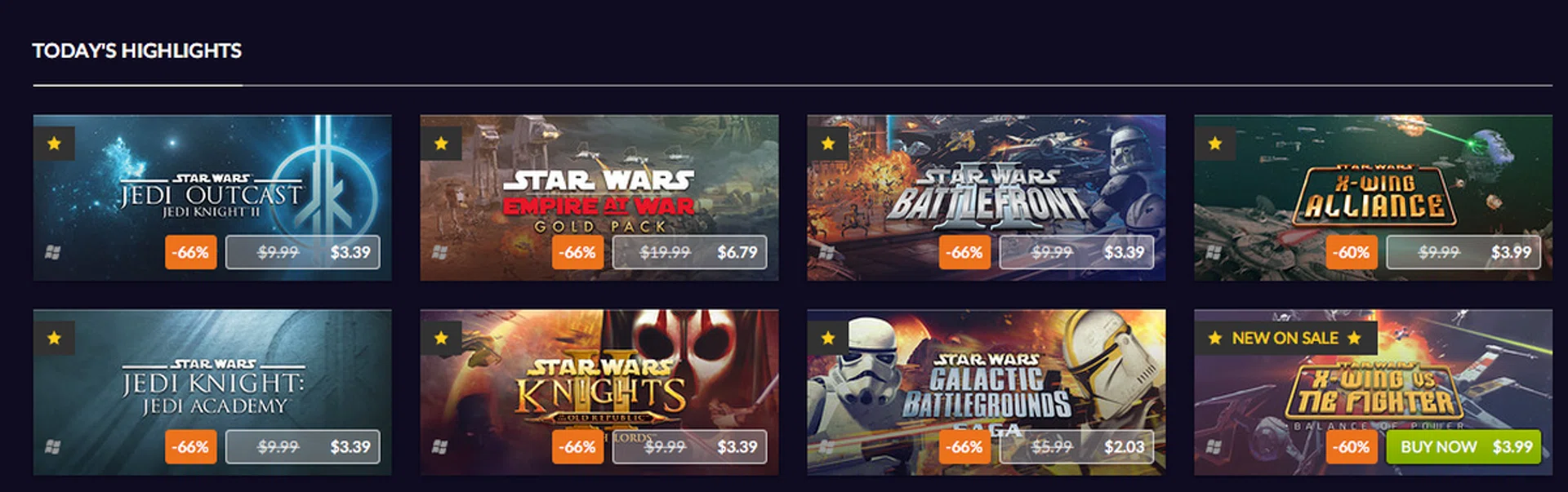Image resolution: width=1568 pixels, height=492 pixels.
Task: Click the star badge on Empire at War
Action: [441, 144]
